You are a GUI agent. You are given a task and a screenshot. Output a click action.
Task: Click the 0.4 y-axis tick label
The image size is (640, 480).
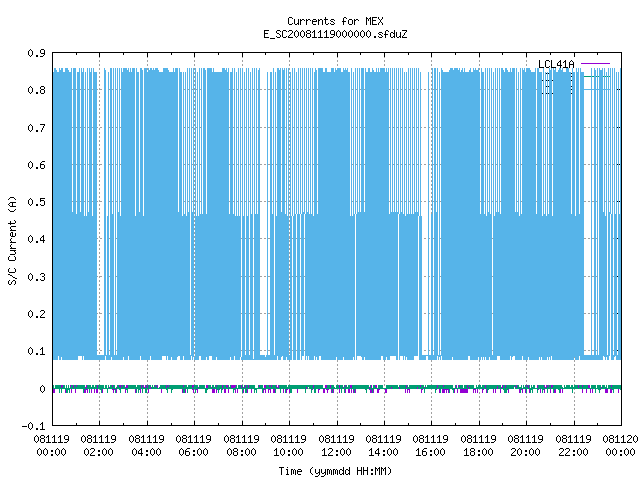[x=36, y=239]
